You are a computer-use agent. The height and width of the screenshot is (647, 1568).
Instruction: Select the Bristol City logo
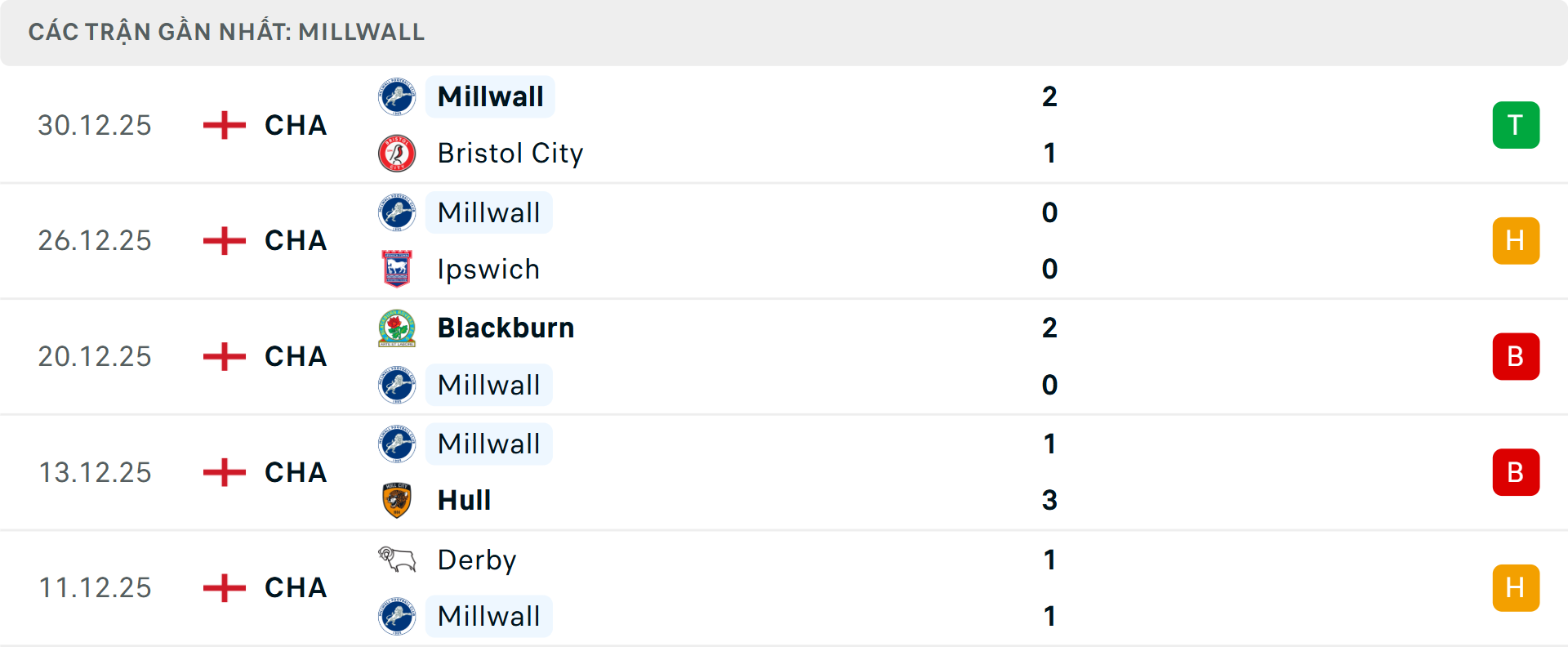pos(398,153)
